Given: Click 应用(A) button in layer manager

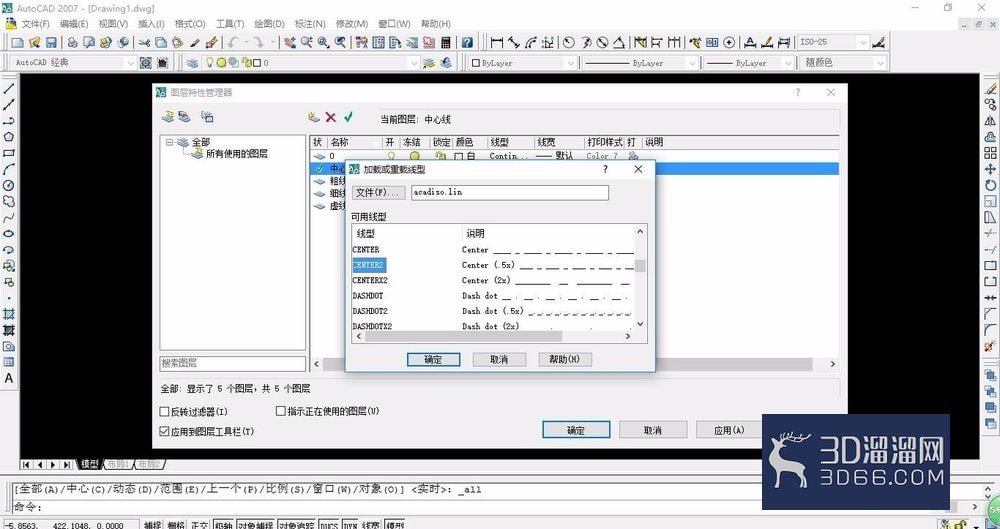Looking at the screenshot, I should 729,429.
